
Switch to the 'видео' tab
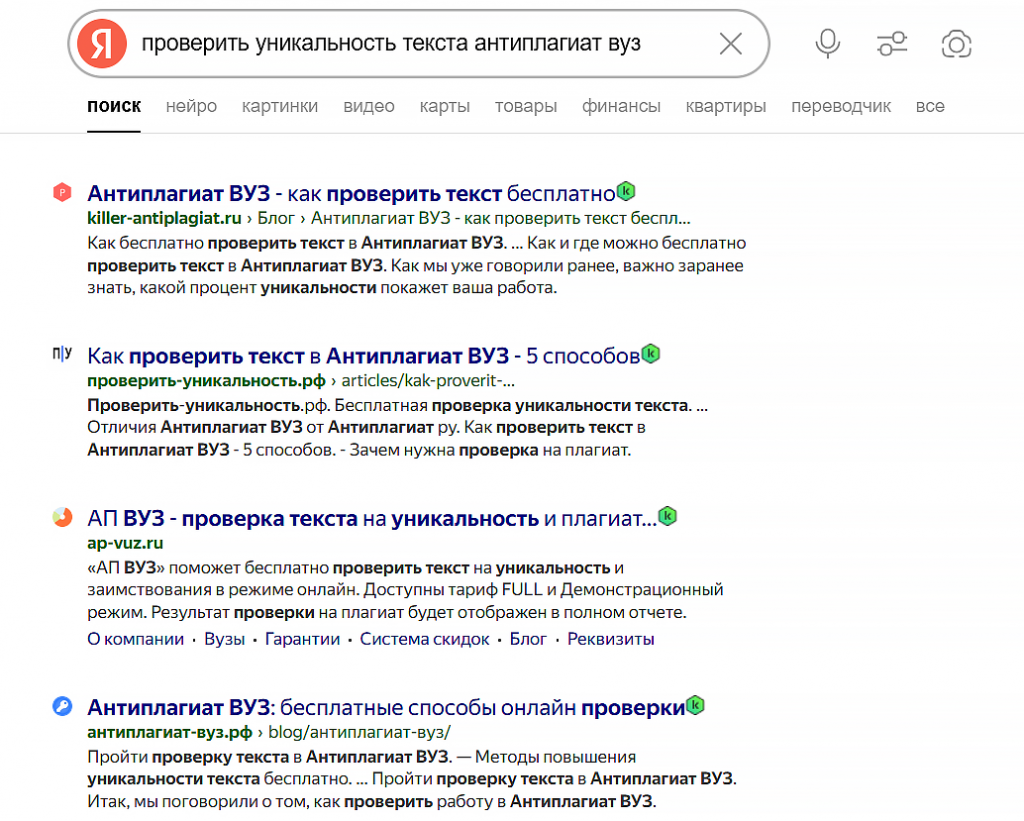tap(369, 106)
